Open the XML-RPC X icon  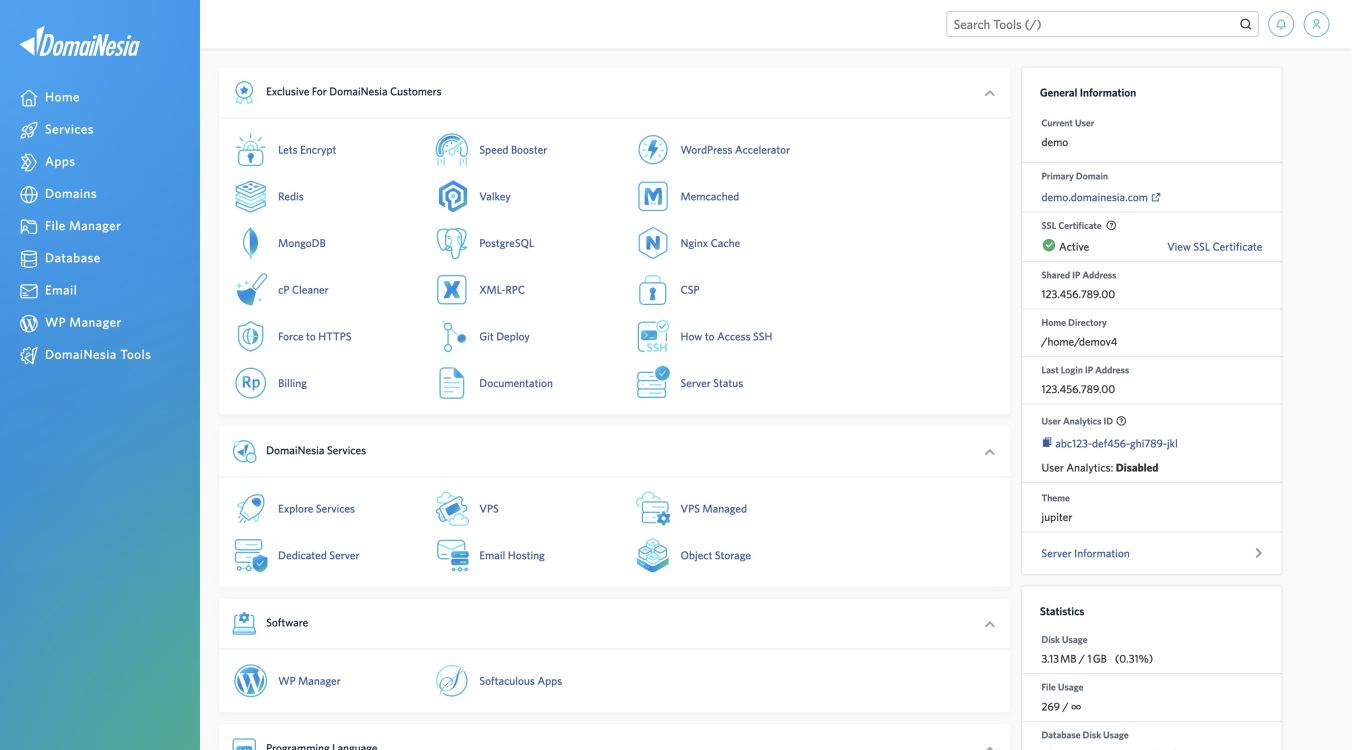coord(452,290)
